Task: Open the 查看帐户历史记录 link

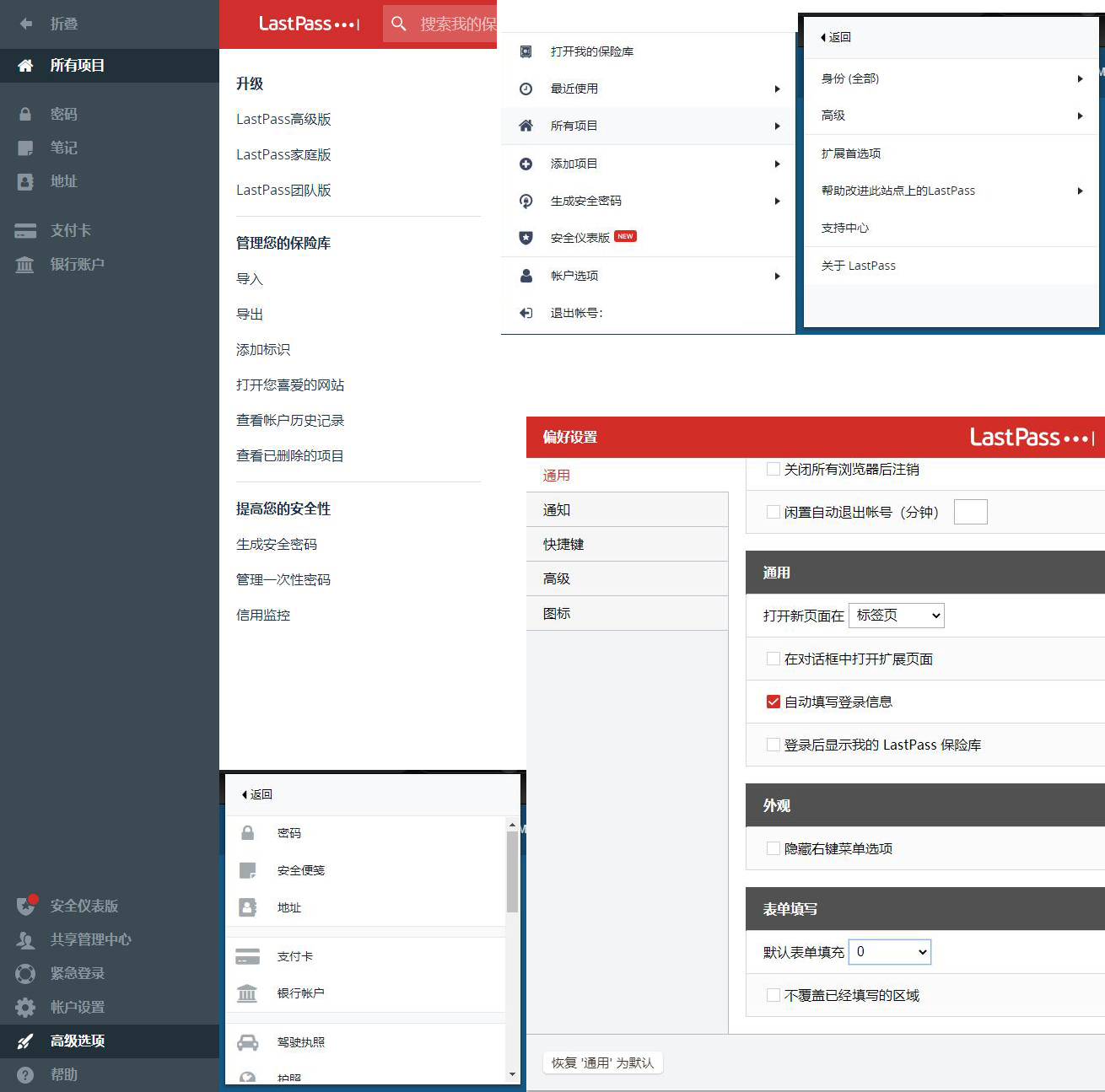Action: click(x=290, y=420)
